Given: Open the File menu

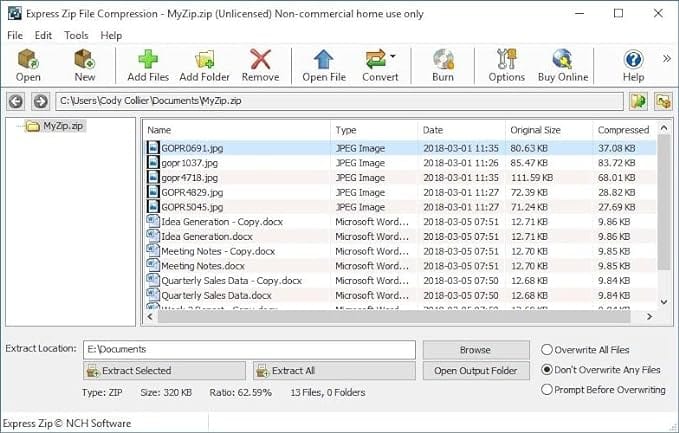Looking at the screenshot, I should pos(15,36).
